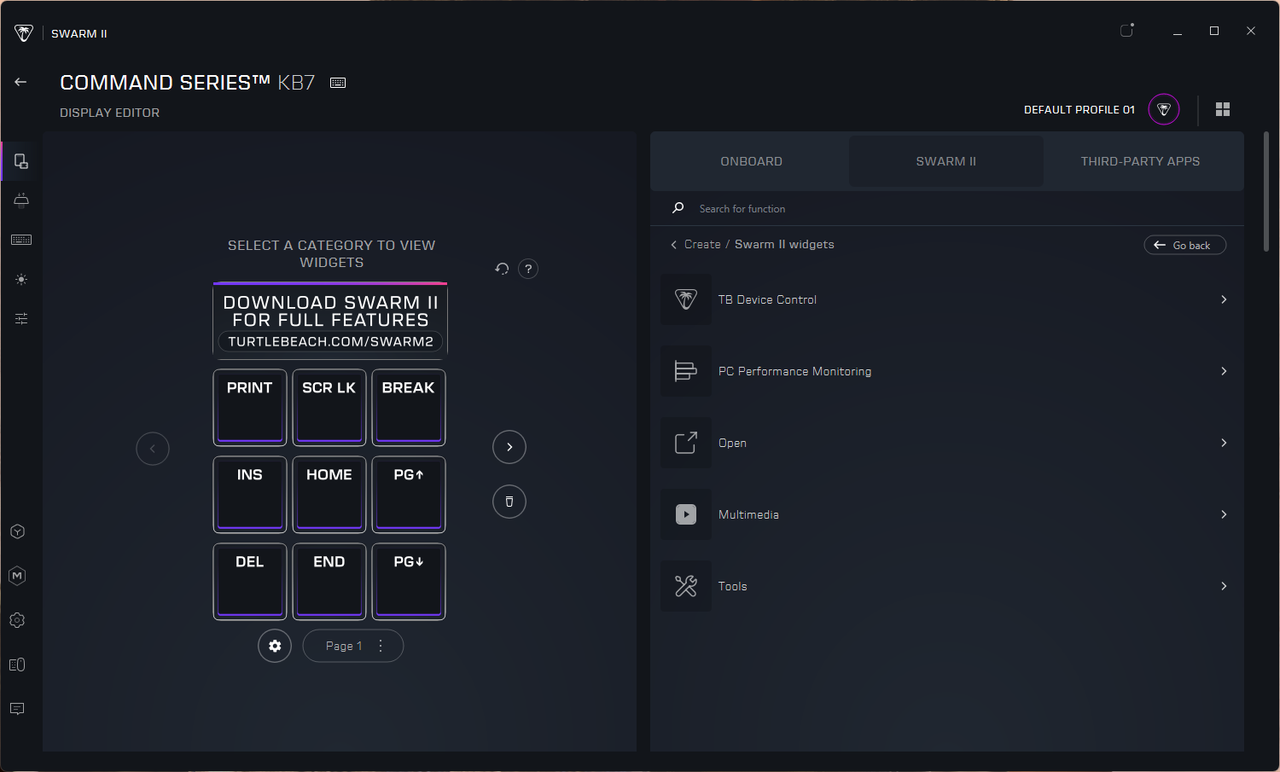The height and width of the screenshot is (772, 1280).
Task: Expand the Tools category chevron
Action: (x=1224, y=586)
